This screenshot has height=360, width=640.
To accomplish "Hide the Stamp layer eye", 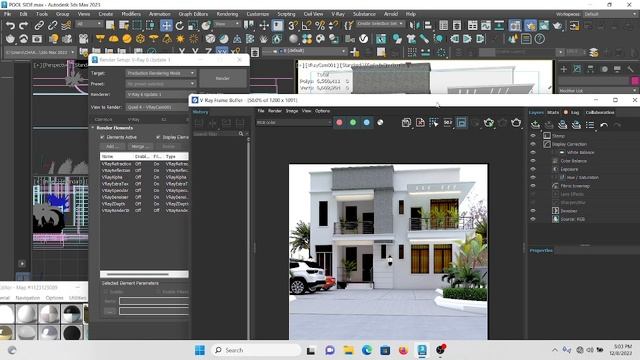I will [533, 136].
